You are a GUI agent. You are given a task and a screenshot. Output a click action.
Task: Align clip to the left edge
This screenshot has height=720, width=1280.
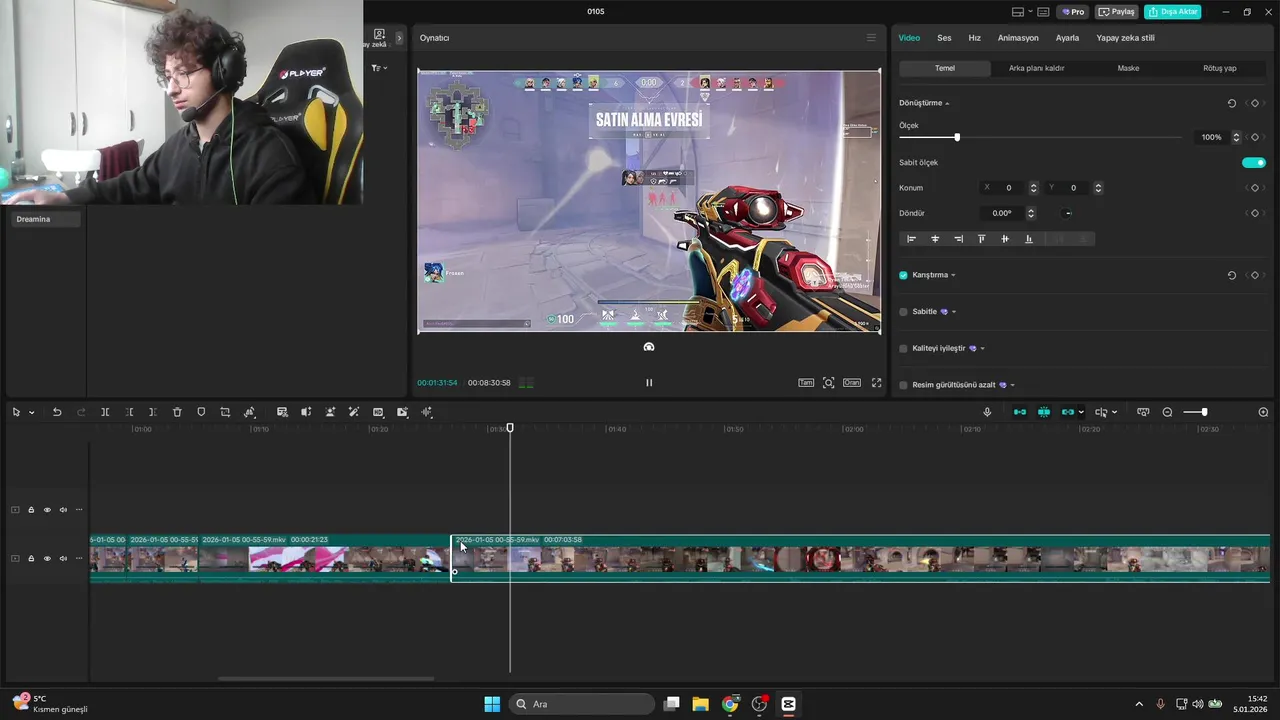(x=911, y=239)
